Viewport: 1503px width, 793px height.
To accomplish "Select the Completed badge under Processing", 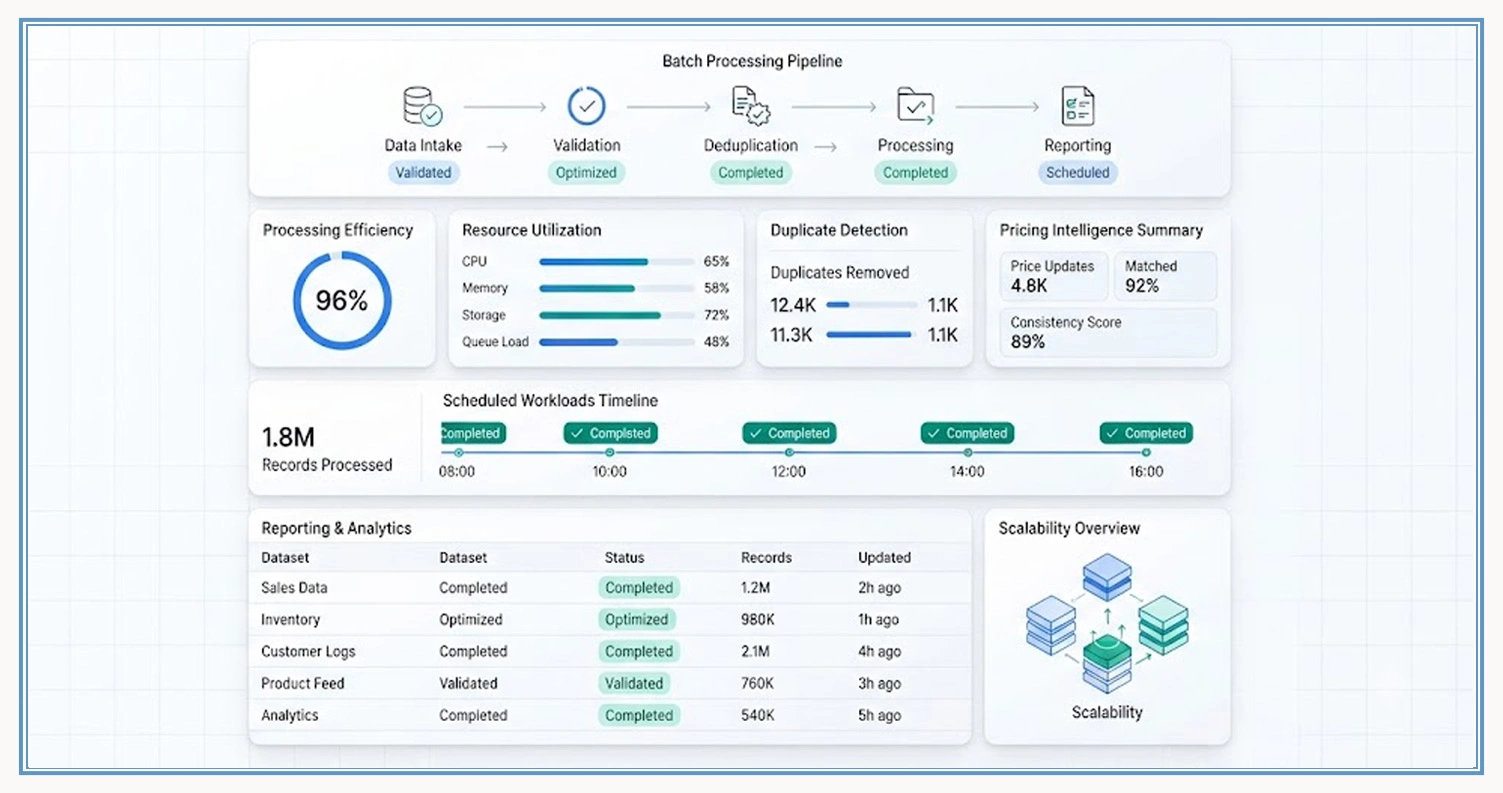I will (x=915, y=172).
